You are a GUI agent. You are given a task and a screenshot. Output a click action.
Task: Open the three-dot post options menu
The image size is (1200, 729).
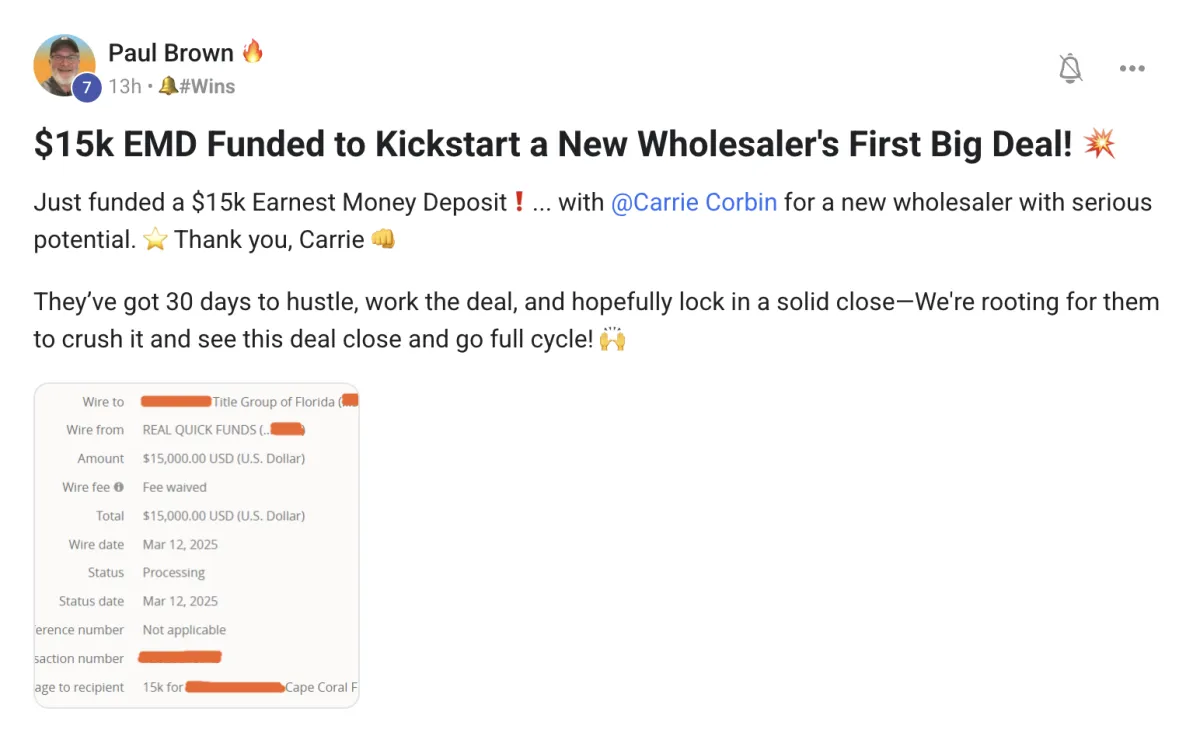click(1132, 68)
